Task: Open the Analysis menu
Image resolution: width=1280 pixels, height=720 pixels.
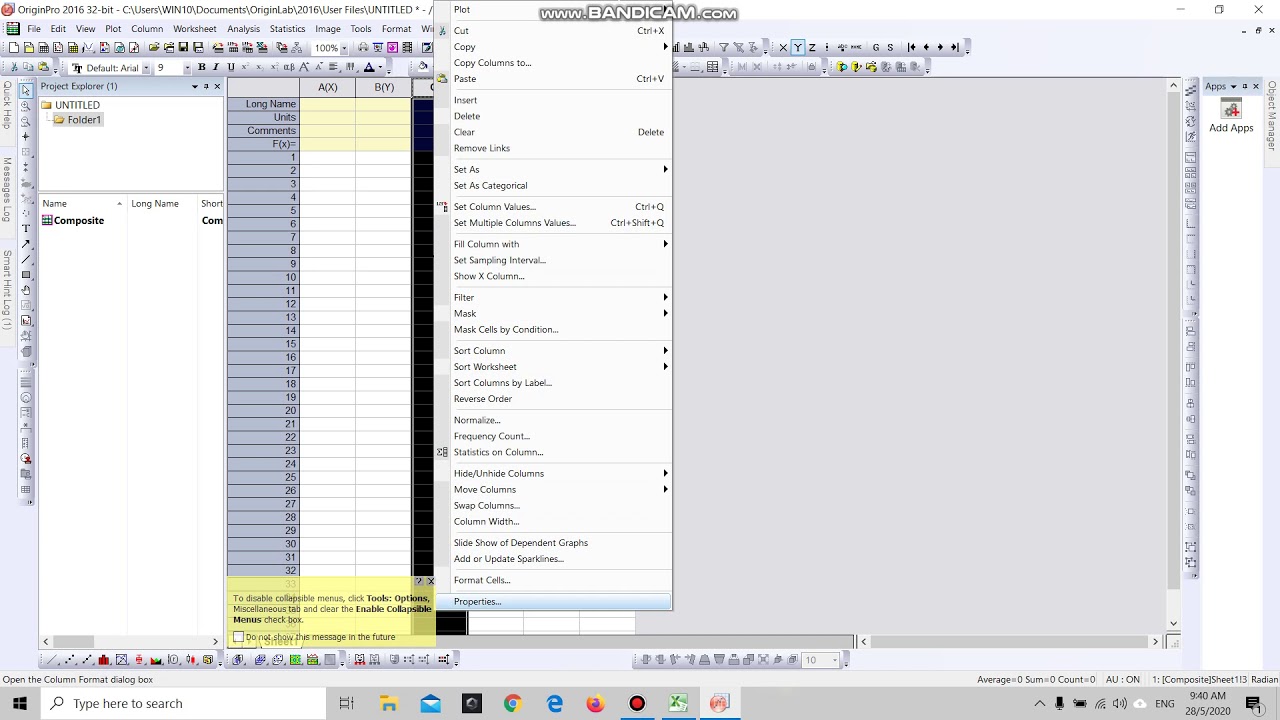Action: click(243, 29)
